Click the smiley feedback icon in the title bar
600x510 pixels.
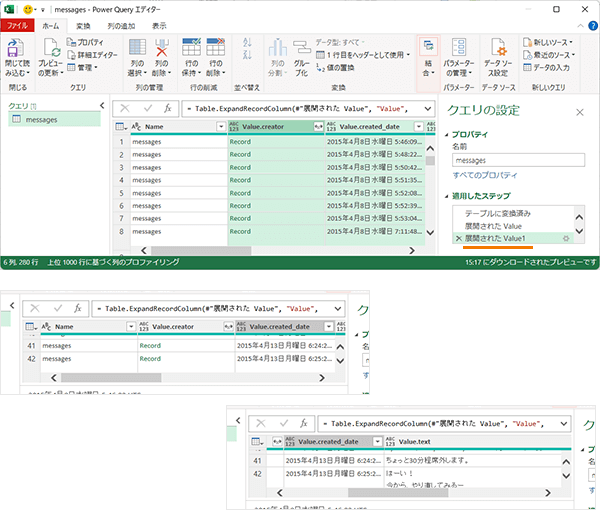coord(28,9)
